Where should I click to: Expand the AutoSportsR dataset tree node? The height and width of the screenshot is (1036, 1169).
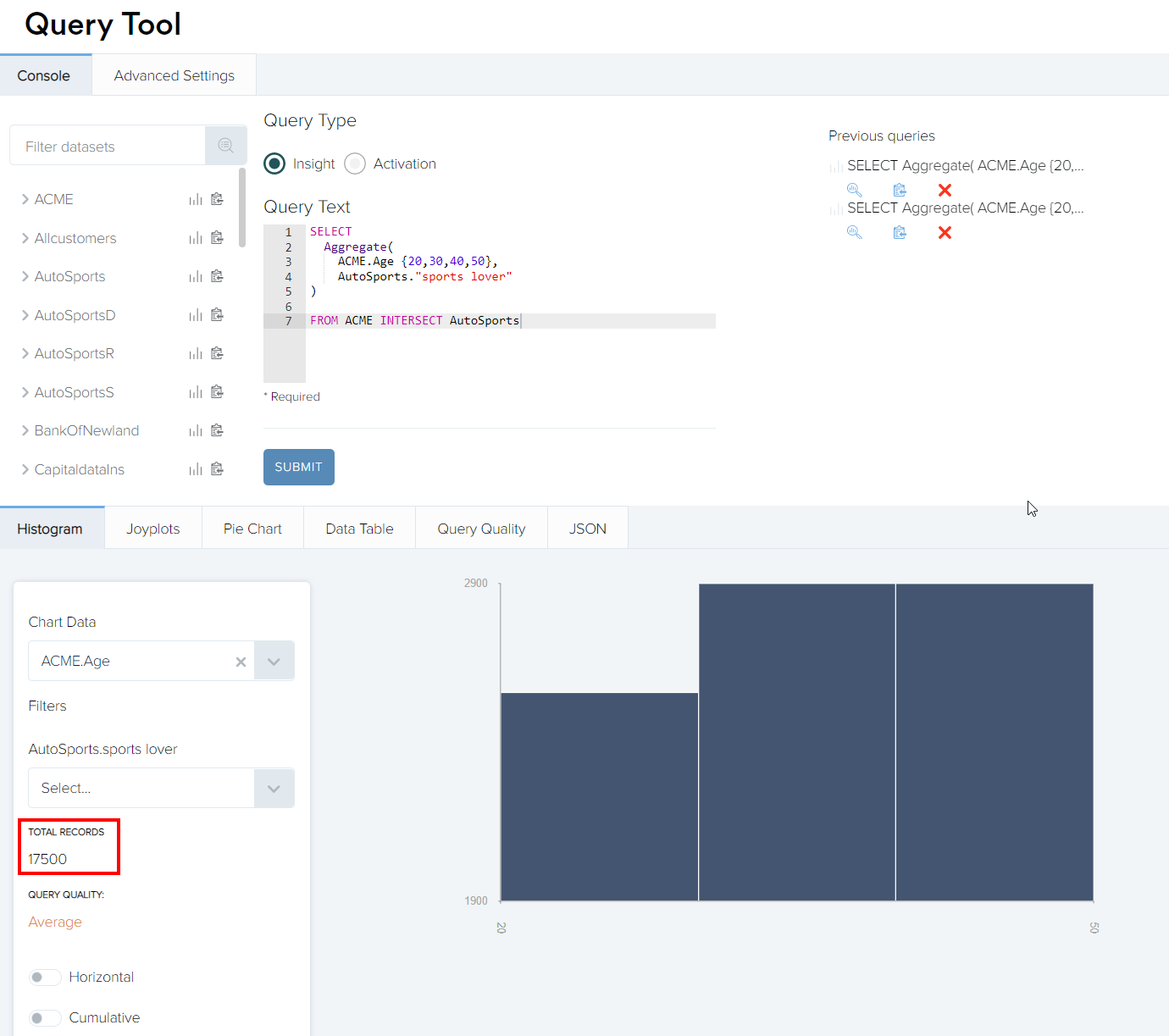click(25, 353)
